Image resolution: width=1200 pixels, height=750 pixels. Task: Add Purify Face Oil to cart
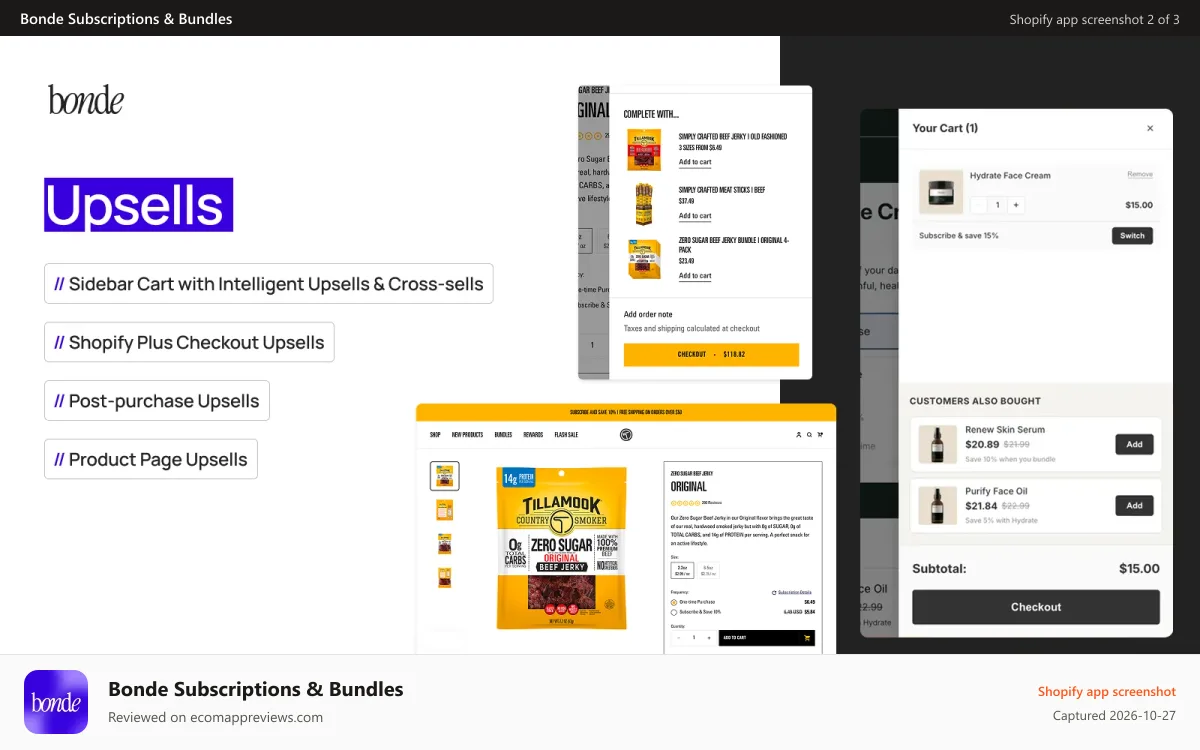1134,506
